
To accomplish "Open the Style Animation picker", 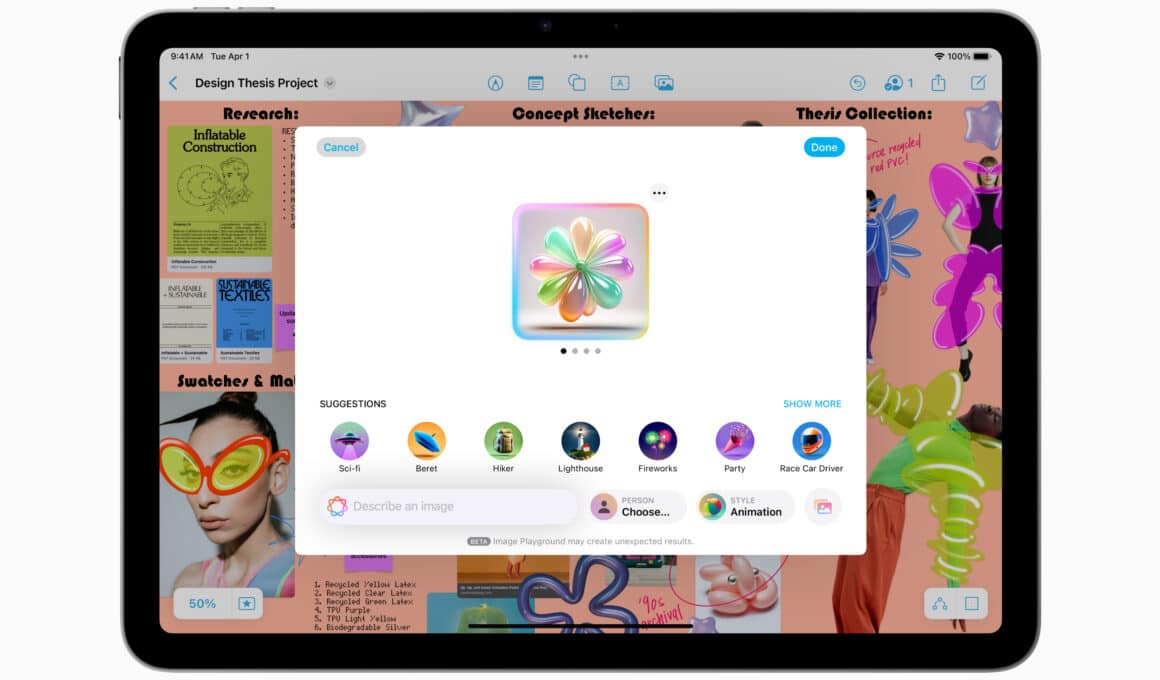I will (x=746, y=507).
